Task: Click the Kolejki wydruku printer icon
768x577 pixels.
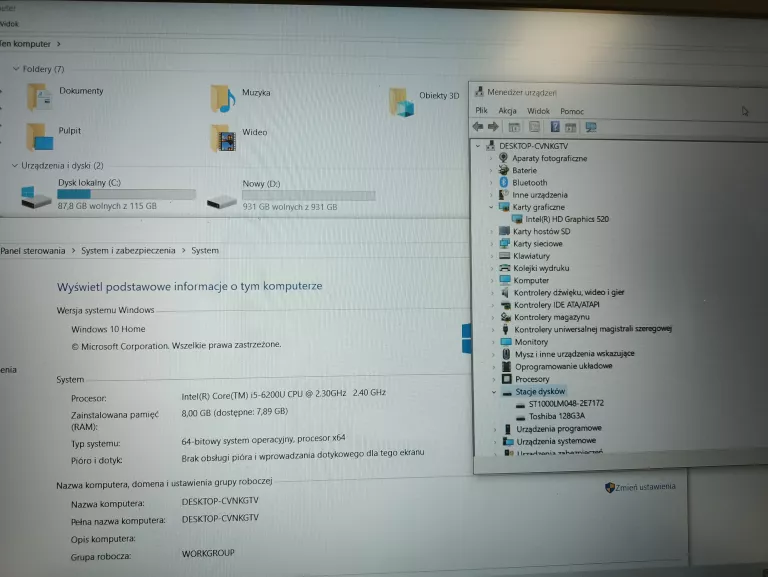Action: tap(504, 268)
